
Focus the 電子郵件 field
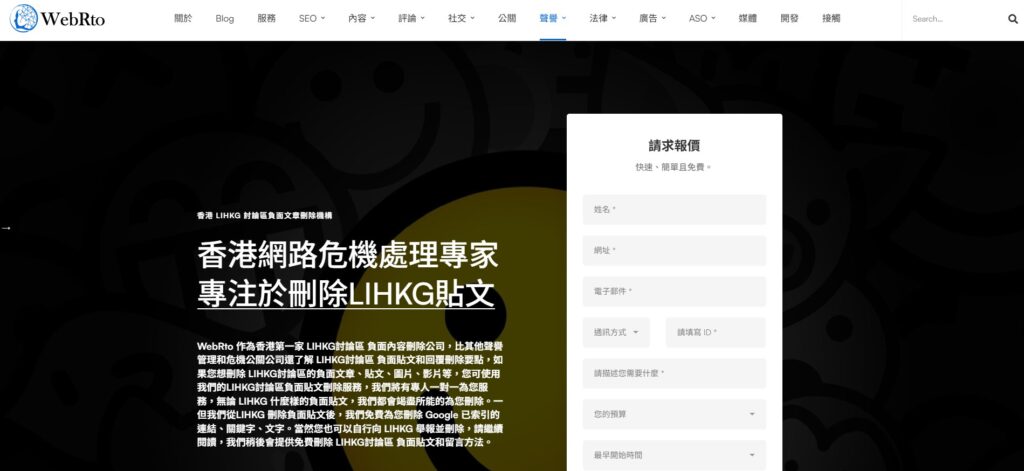point(674,291)
